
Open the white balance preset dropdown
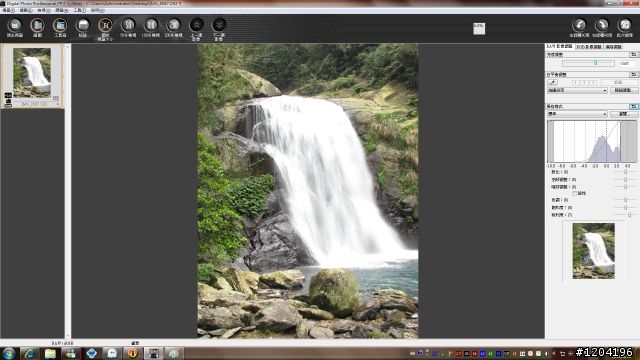[x=577, y=90]
